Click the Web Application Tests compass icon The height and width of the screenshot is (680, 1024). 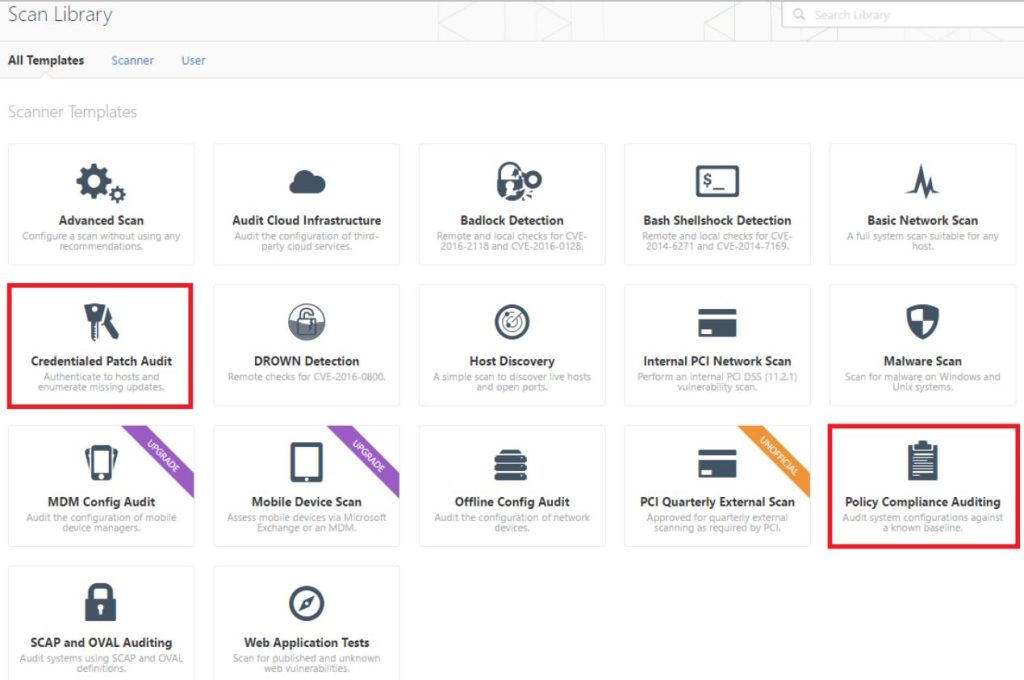pos(307,604)
